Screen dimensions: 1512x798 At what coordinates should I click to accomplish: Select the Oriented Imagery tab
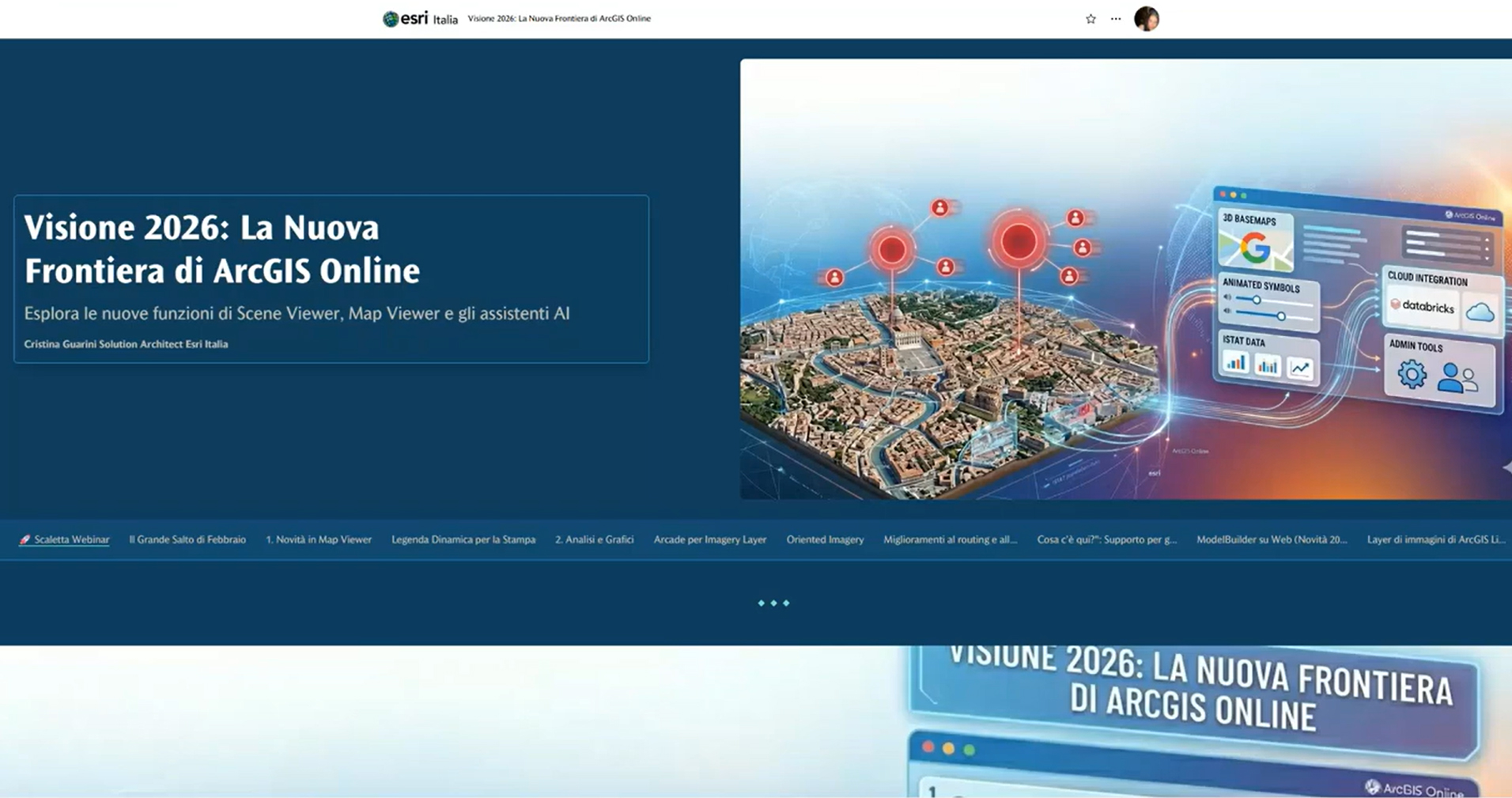825,539
